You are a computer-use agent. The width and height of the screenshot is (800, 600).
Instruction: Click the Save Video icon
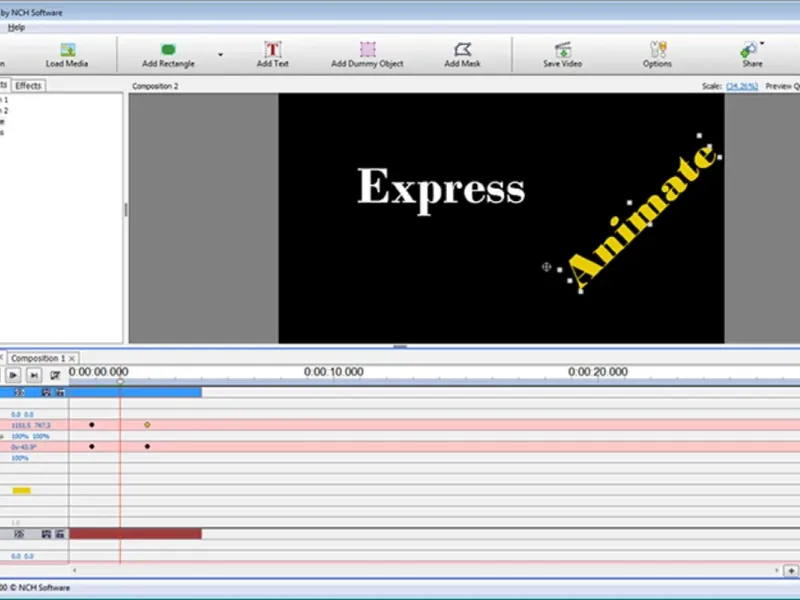point(563,49)
